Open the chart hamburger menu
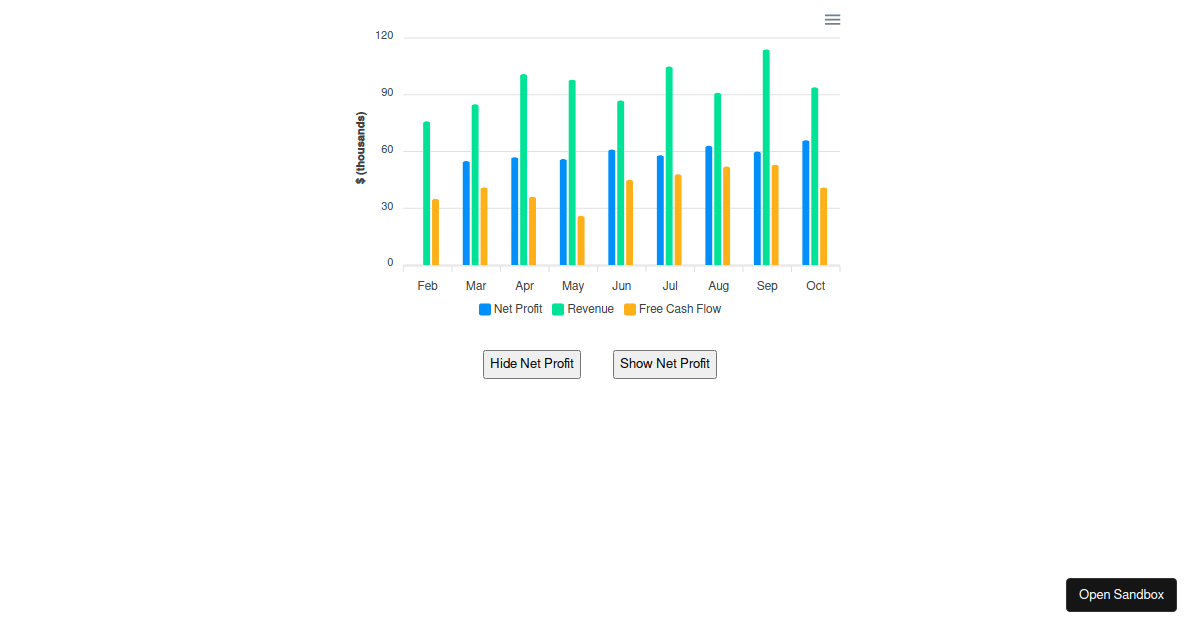The height and width of the screenshot is (630, 1200). click(831, 19)
